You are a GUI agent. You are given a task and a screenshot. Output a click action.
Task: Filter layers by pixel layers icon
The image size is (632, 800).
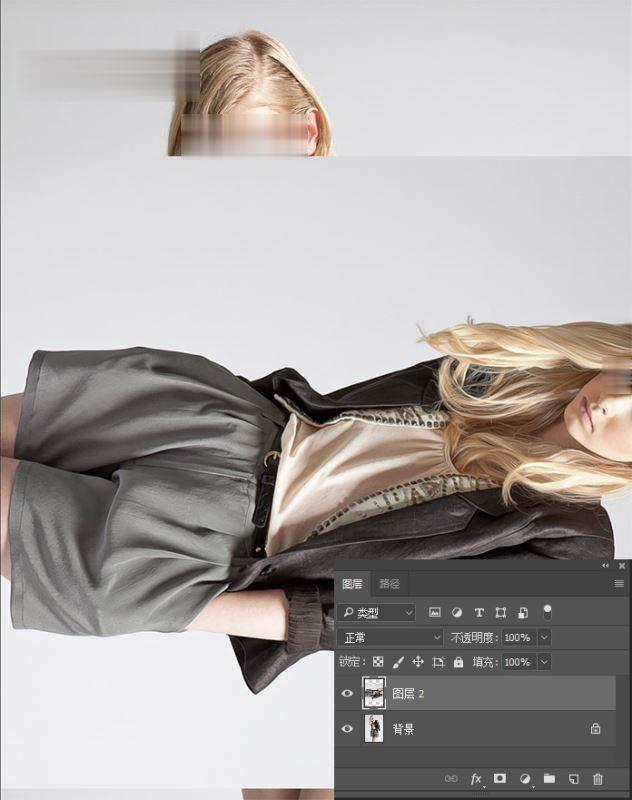[435, 612]
